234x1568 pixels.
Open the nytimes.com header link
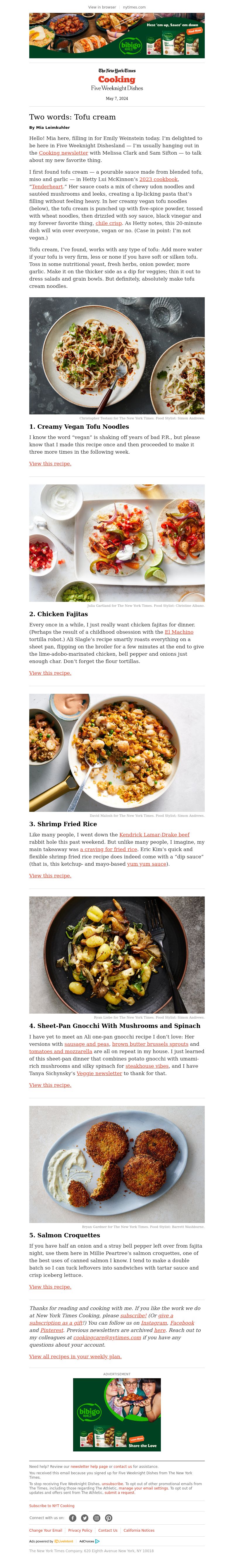(x=134, y=7)
